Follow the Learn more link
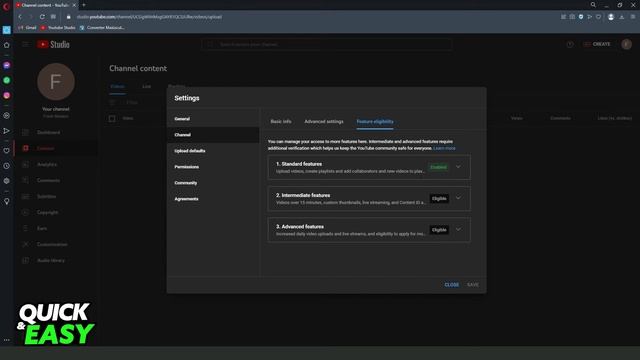The image size is (640, 360). 444,148
